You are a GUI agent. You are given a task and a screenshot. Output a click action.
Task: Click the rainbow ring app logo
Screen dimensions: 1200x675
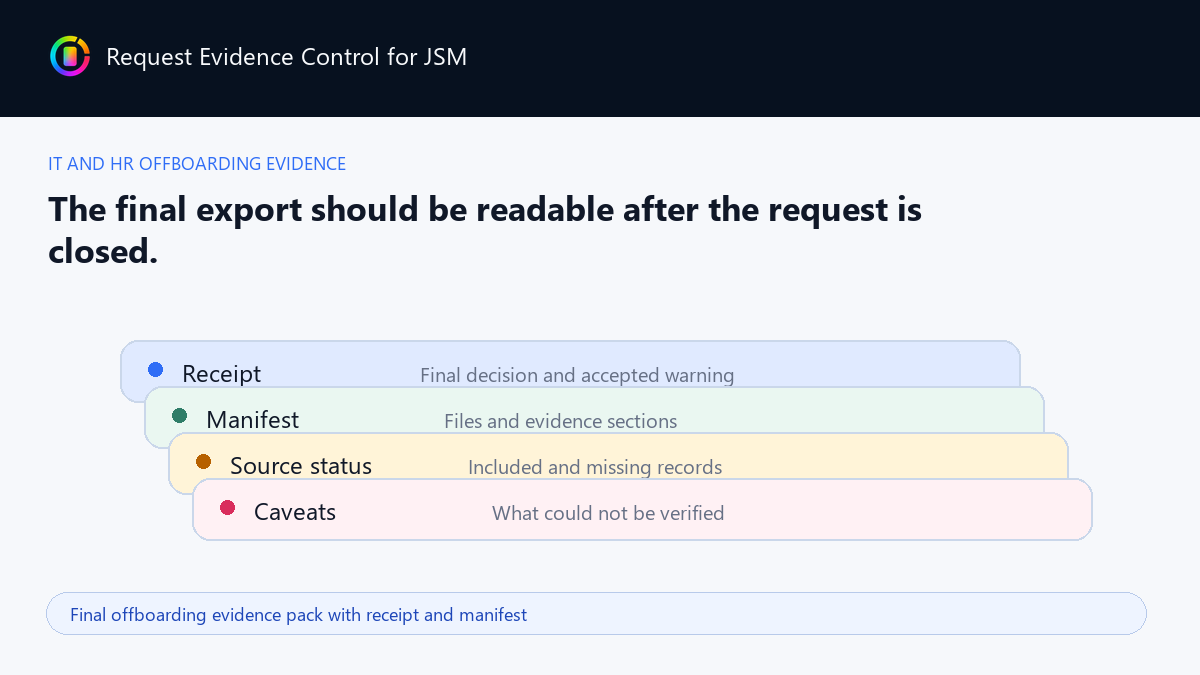click(70, 56)
